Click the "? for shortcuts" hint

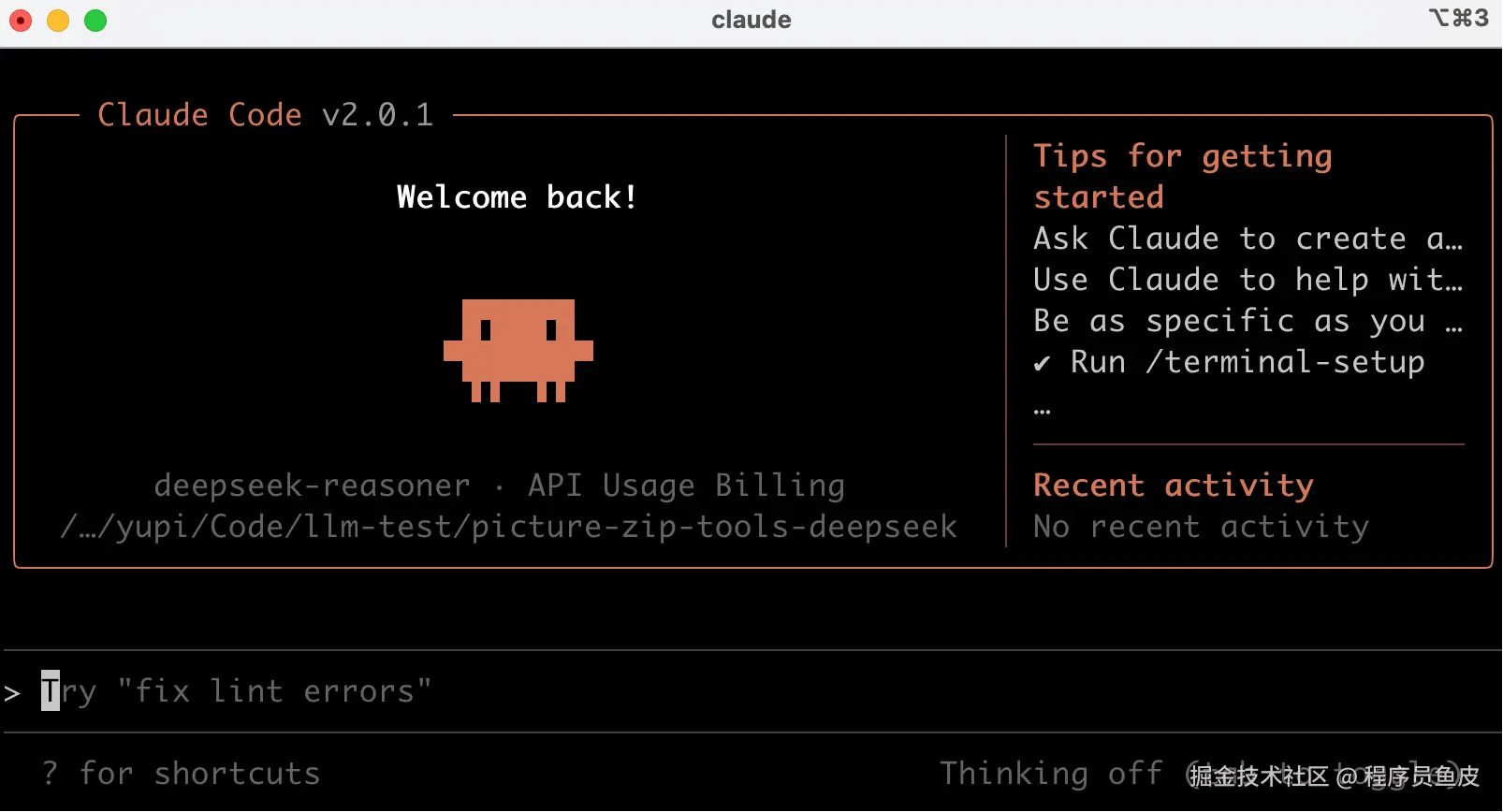coord(182,774)
